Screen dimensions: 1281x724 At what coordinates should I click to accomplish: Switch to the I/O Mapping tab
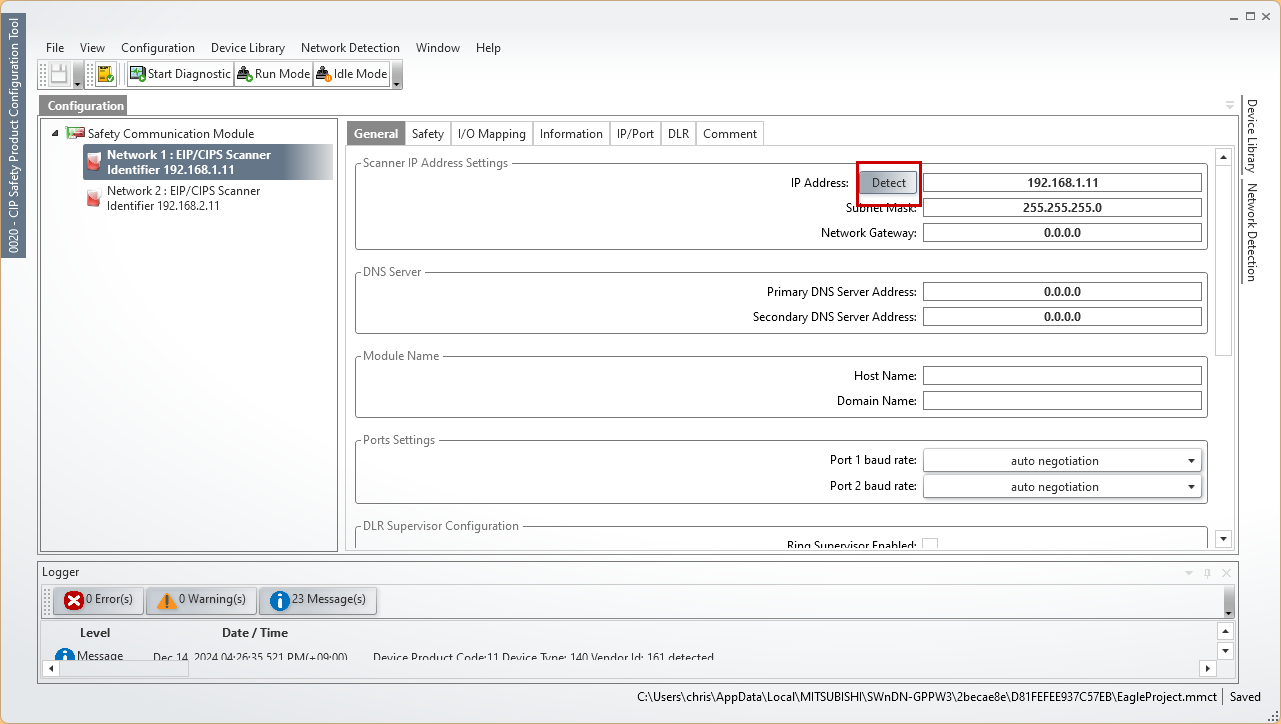[x=492, y=133]
